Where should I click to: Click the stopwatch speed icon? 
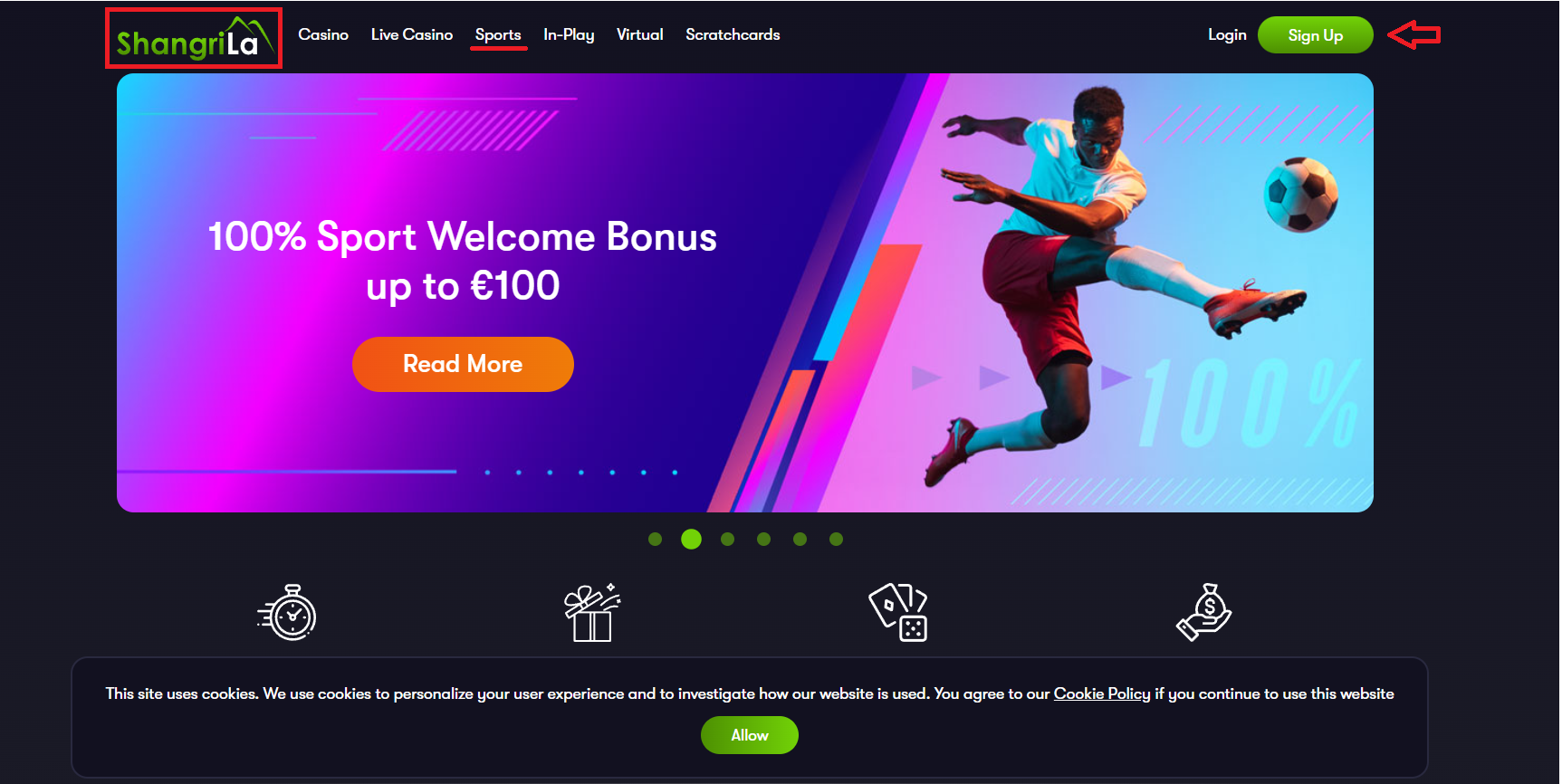[x=287, y=613]
